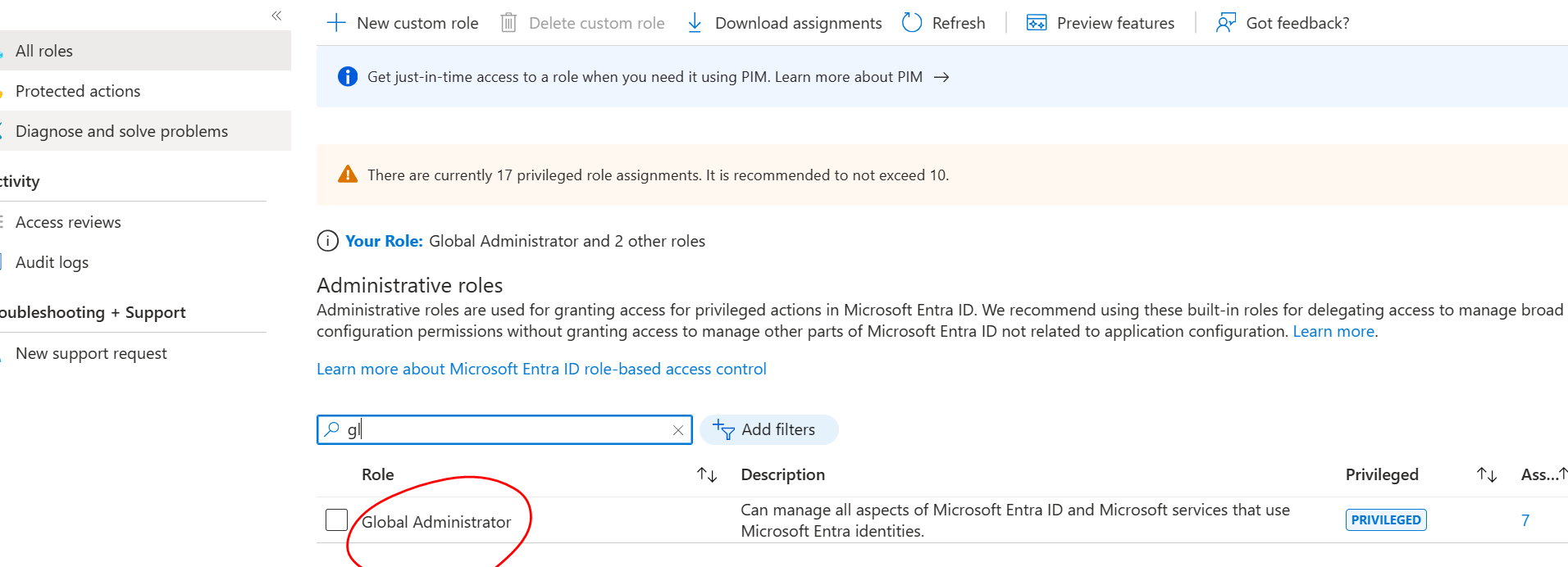Sort by Assignments column arrows
The height and width of the screenshot is (567, 1568).
[1562, 474]
